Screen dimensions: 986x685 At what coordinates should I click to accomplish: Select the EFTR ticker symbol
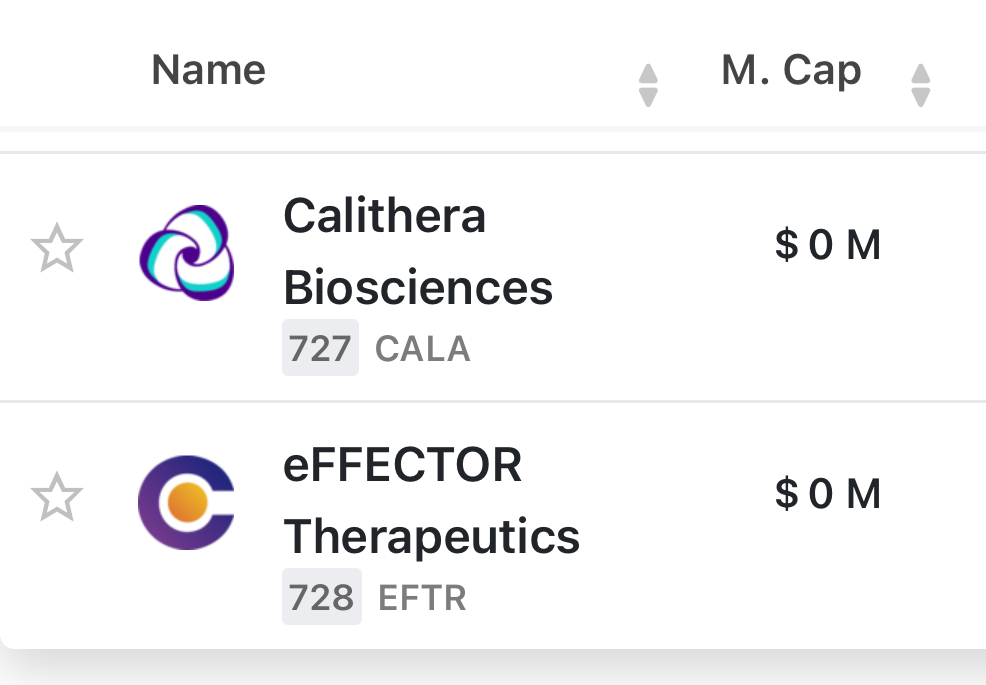coord(422,598)
